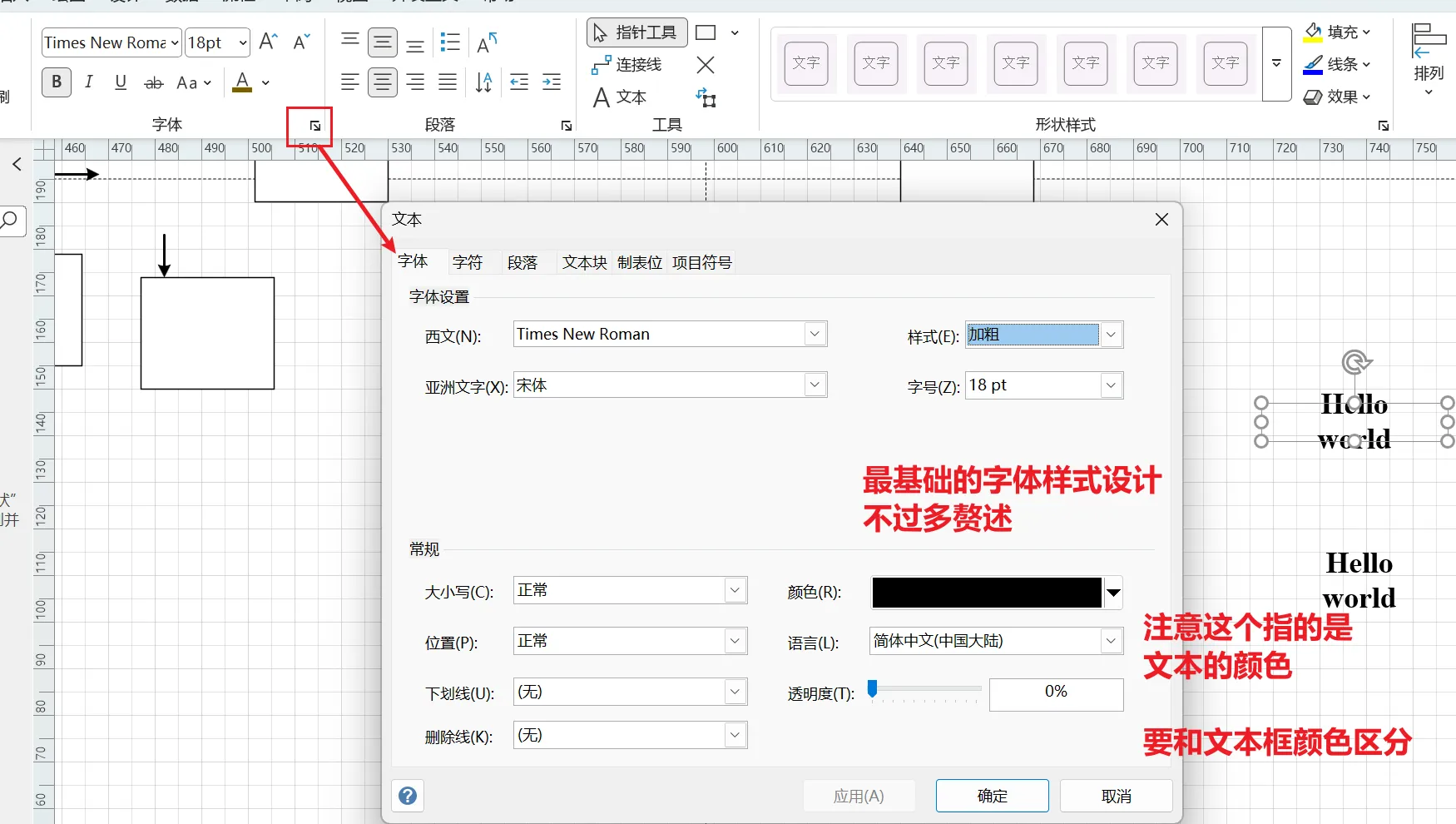
Task: Click 取消 to cancel dialog
Action: coord(1117,796)
